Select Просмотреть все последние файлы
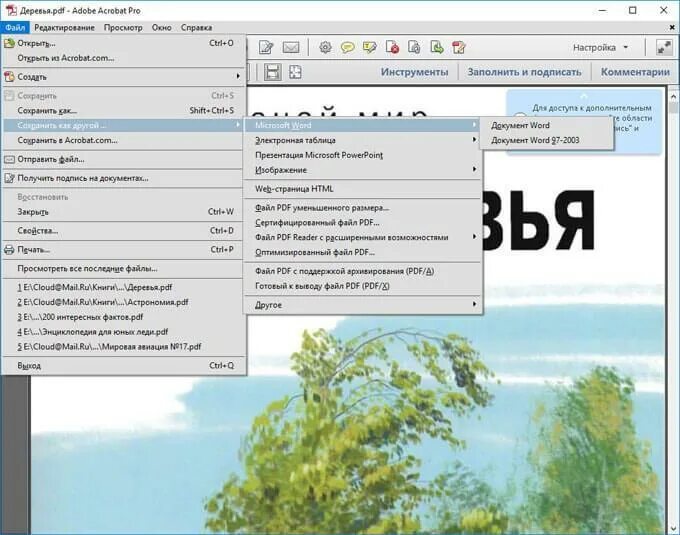The width and height of the screenshot is (680, 535). pos(124,268)
